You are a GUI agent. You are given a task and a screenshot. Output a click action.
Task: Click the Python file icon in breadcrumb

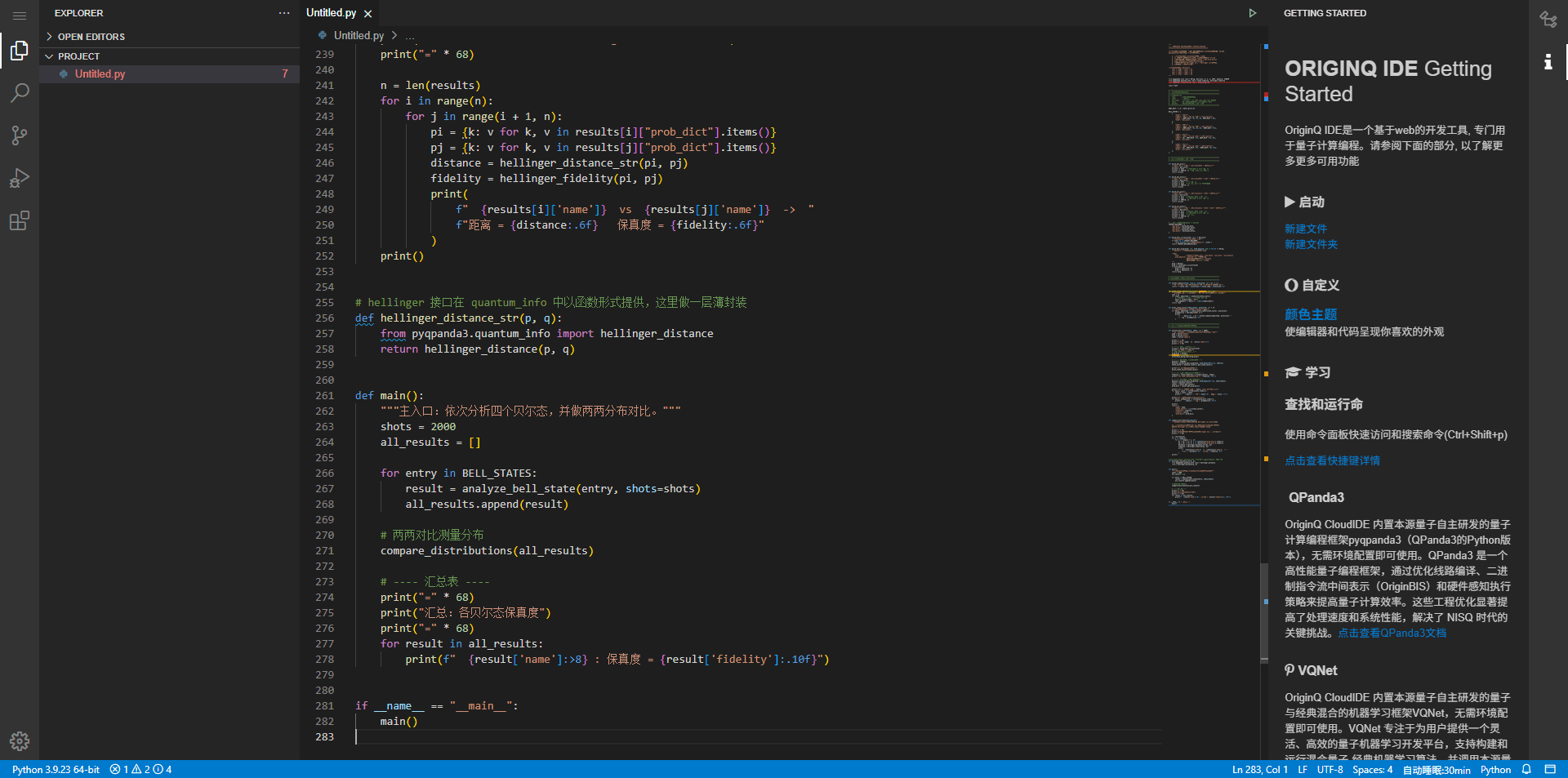(x=323, y=36)
